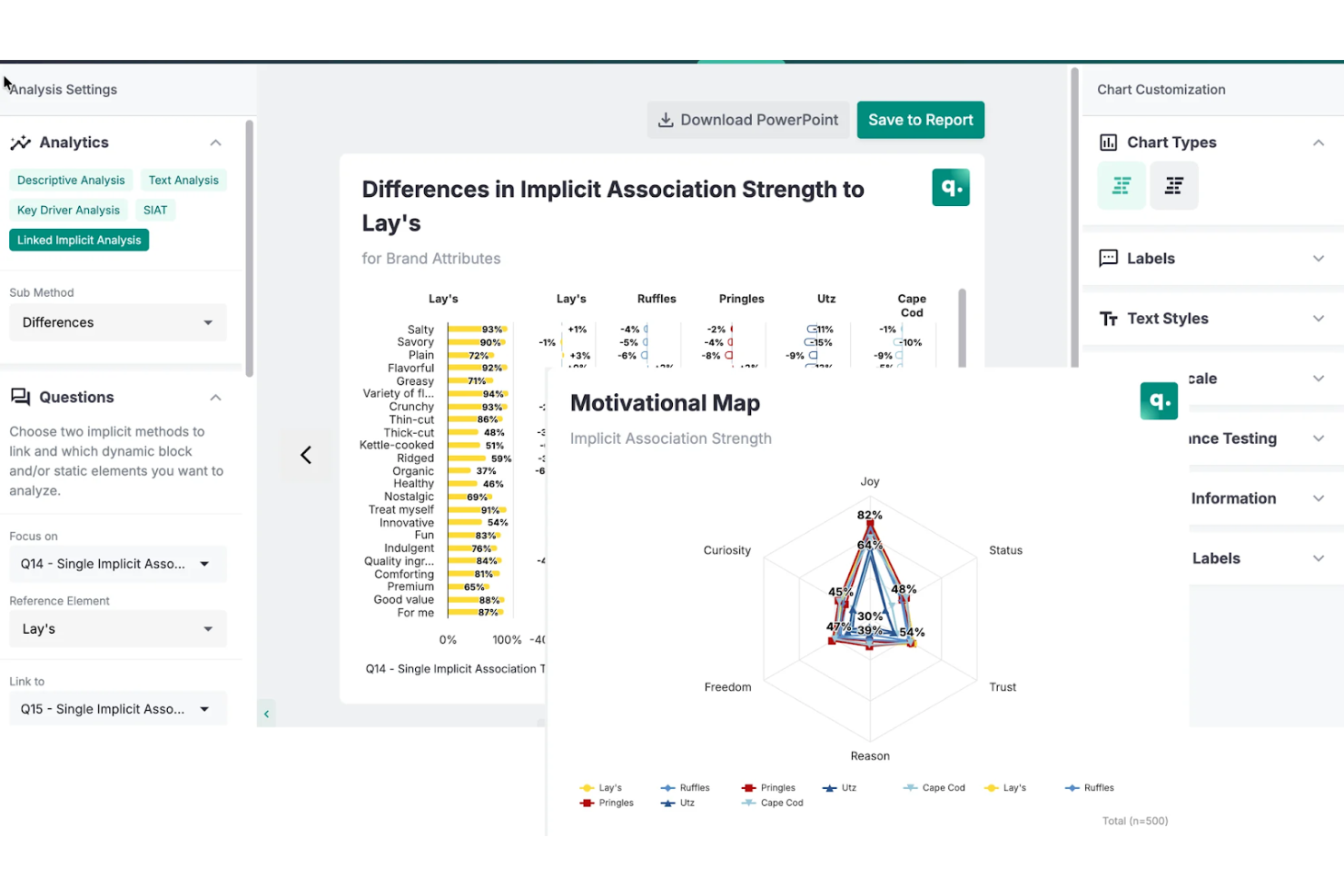The image size is (1344, 896).
Task: Switch to Key Driver Analysis
Action: click(x=68, y=210)
